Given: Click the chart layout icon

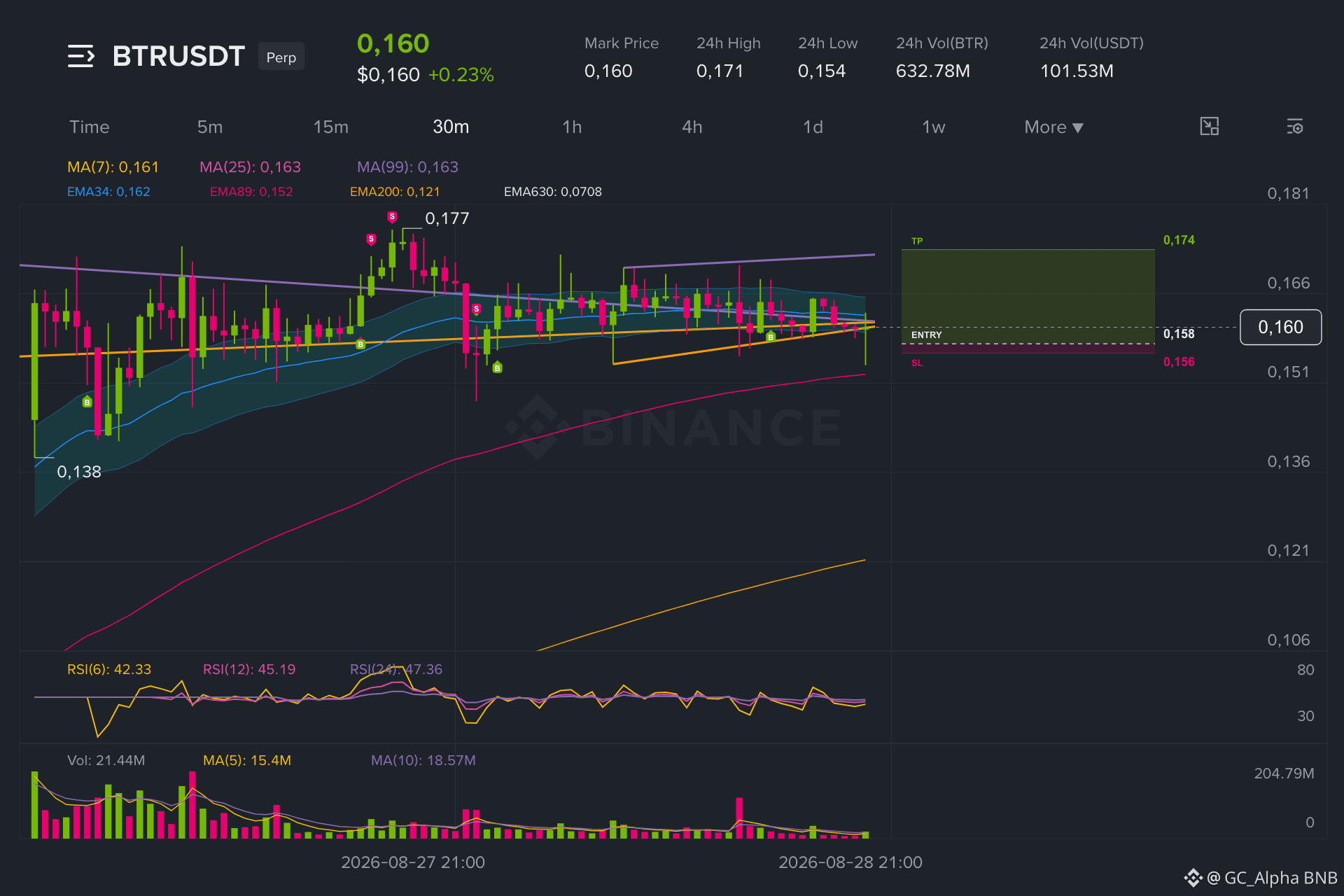Looking at the screenshot, I should [1209, 127].
